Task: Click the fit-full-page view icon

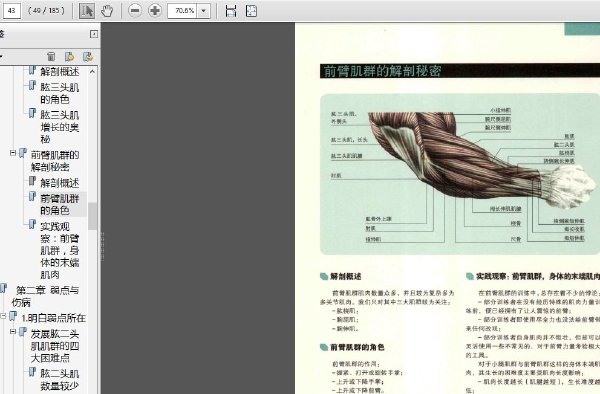Action: (x=251, y=11)
